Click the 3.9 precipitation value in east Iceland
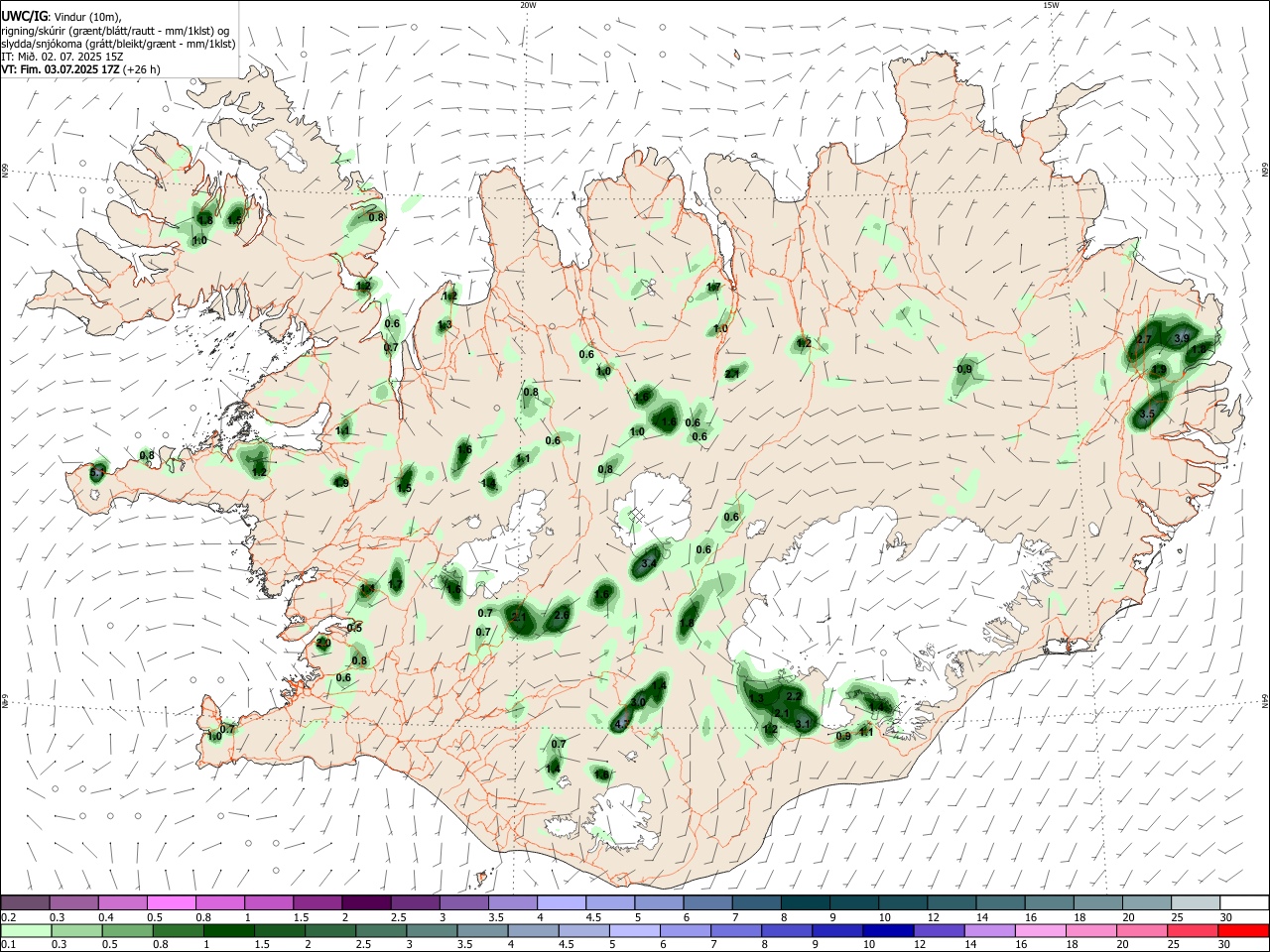 click(1181, 338)
